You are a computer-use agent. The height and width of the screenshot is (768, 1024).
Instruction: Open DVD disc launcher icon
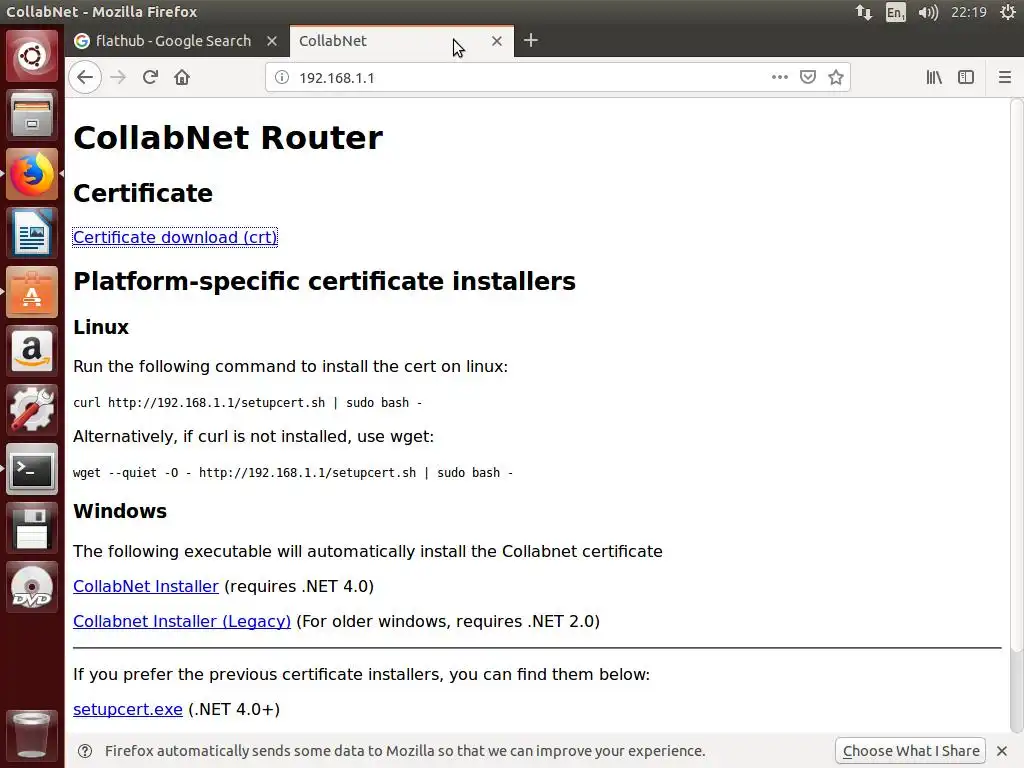[x=32, y=587]
